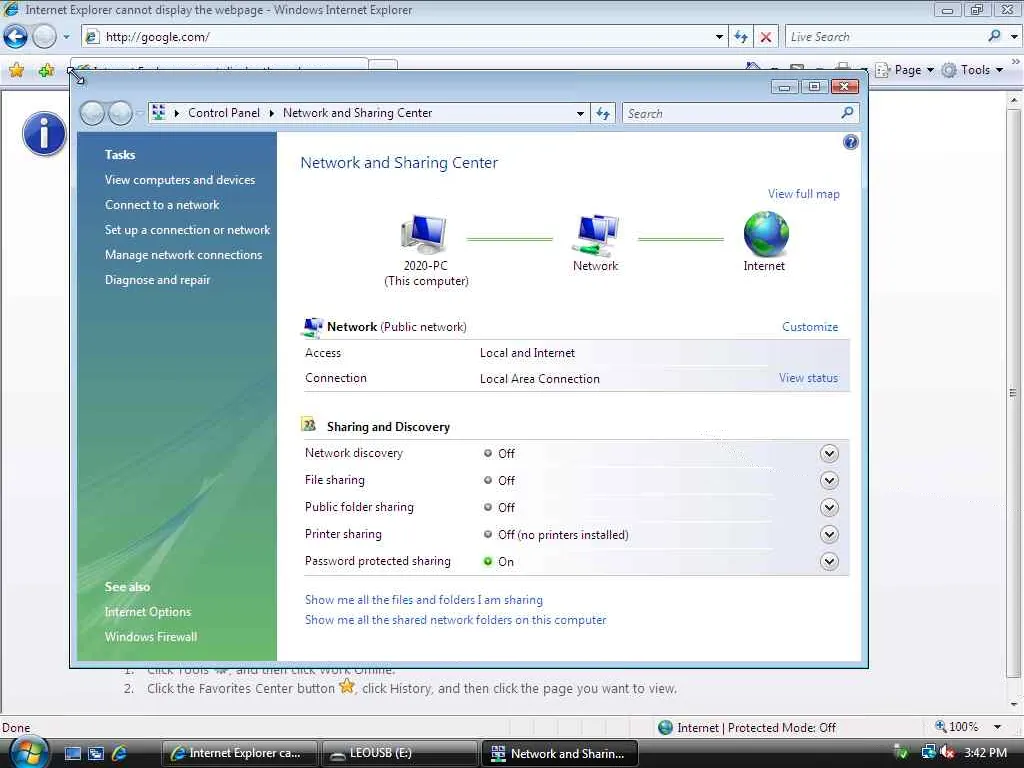Open Manage network connections
The image size is (1024, 768).
click(183, 255)
